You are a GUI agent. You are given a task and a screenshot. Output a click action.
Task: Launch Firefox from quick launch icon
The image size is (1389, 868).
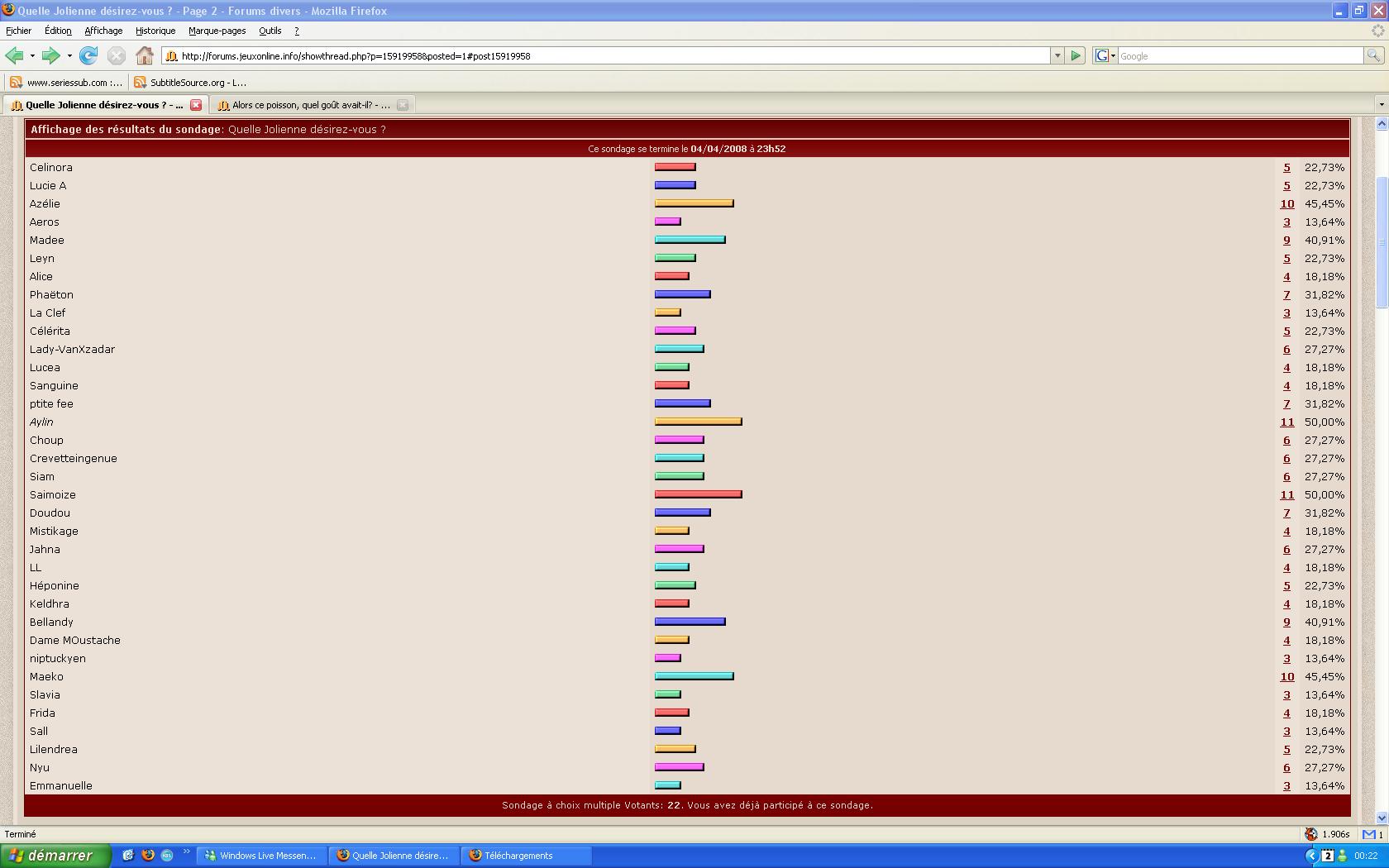pos(148,856)
